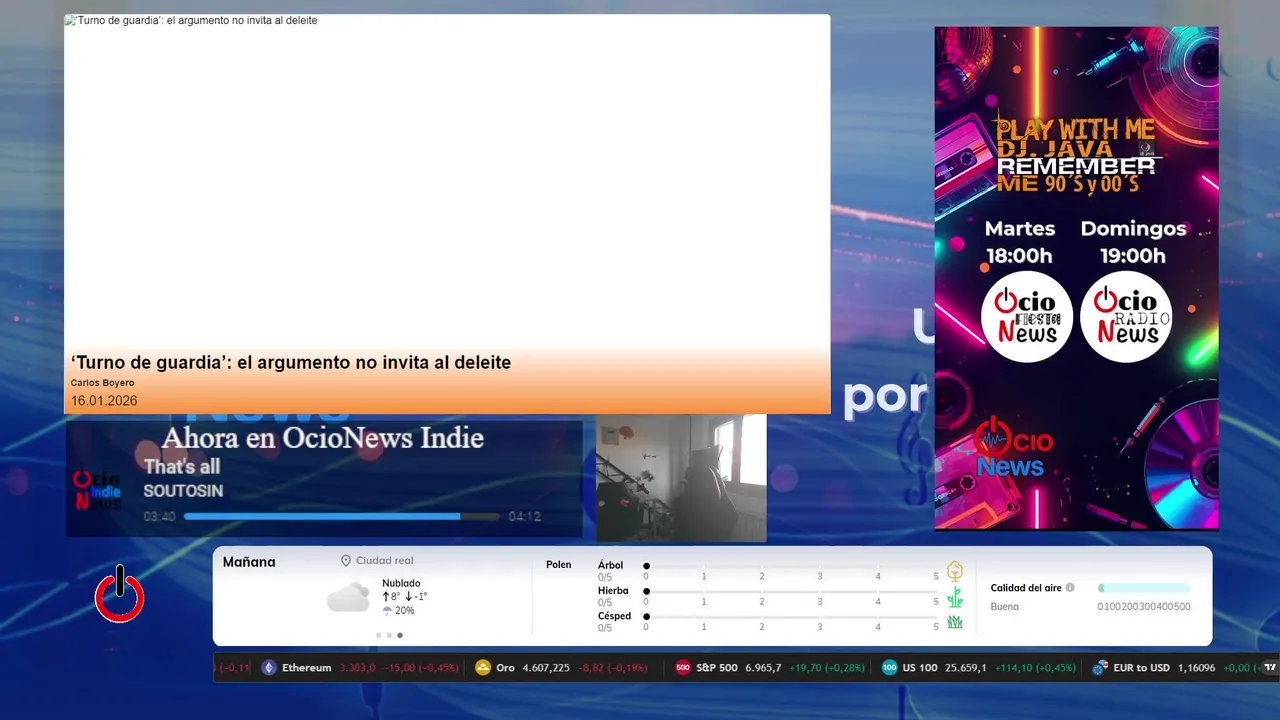Click the Ciudad real location text

coord(384,561)
